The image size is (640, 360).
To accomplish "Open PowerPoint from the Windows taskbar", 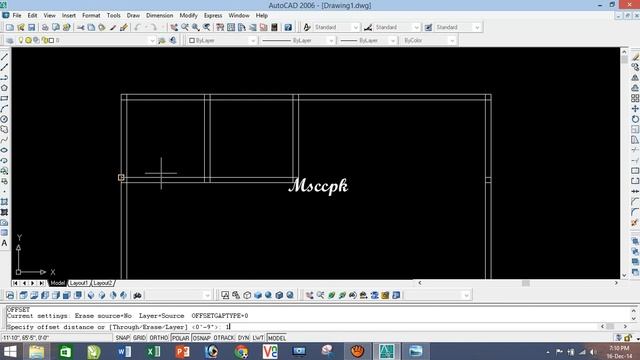I will [182, 351].
